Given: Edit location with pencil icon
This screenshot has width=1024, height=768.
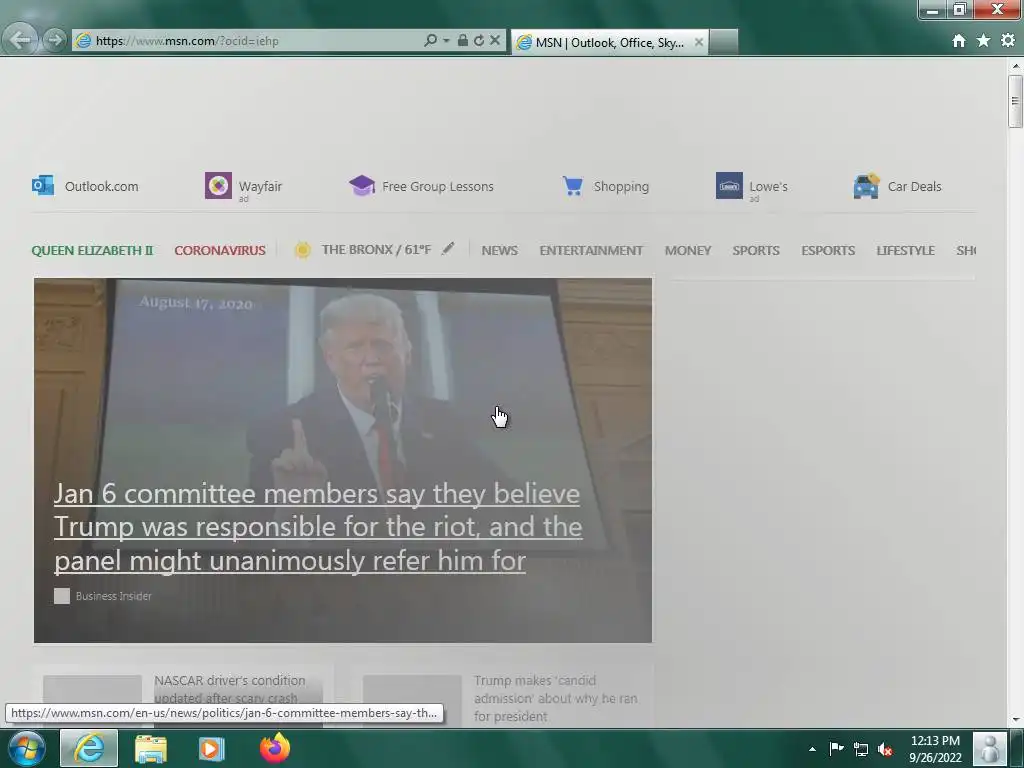Looking at the screenshot, I should (448, 248).
